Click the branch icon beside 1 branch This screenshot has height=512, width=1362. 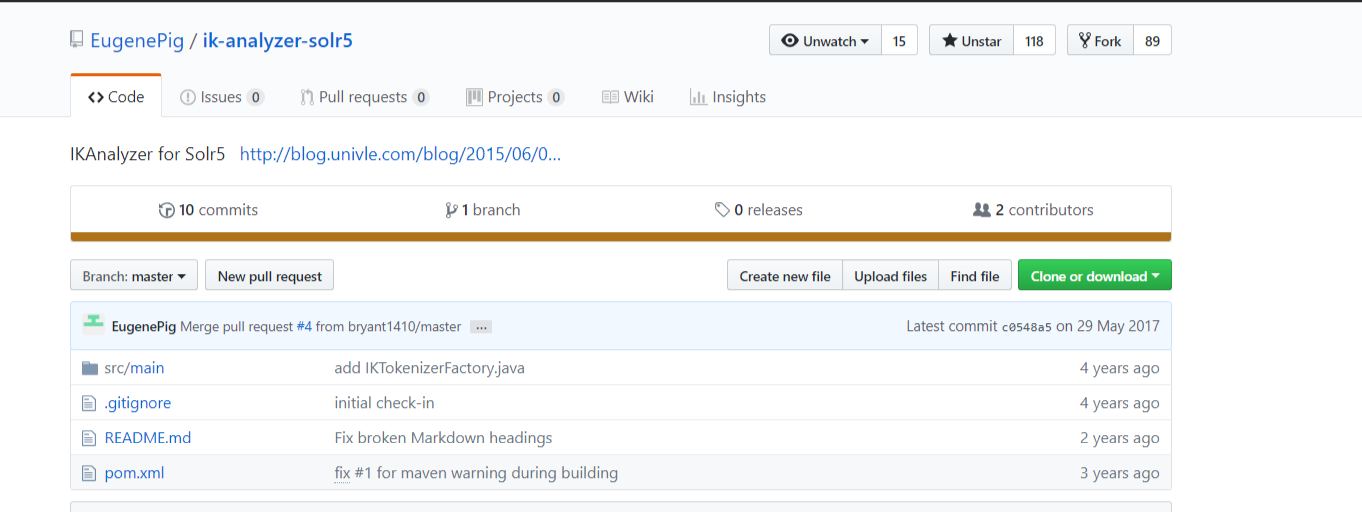click(x=451, y=210)
